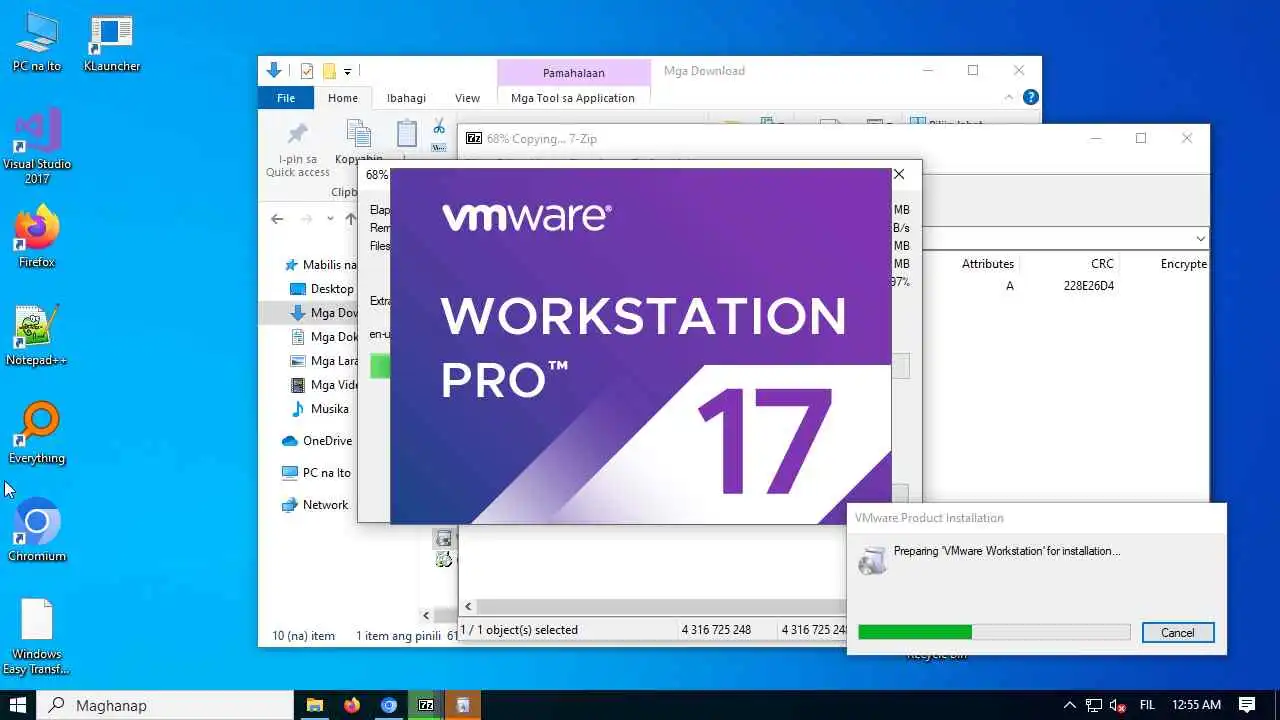Image resolution: width=1280 pixels, height=720 pixels.
Task: Open the Customize Quick Access Toolbar dropdown
Action: point(348,72)
